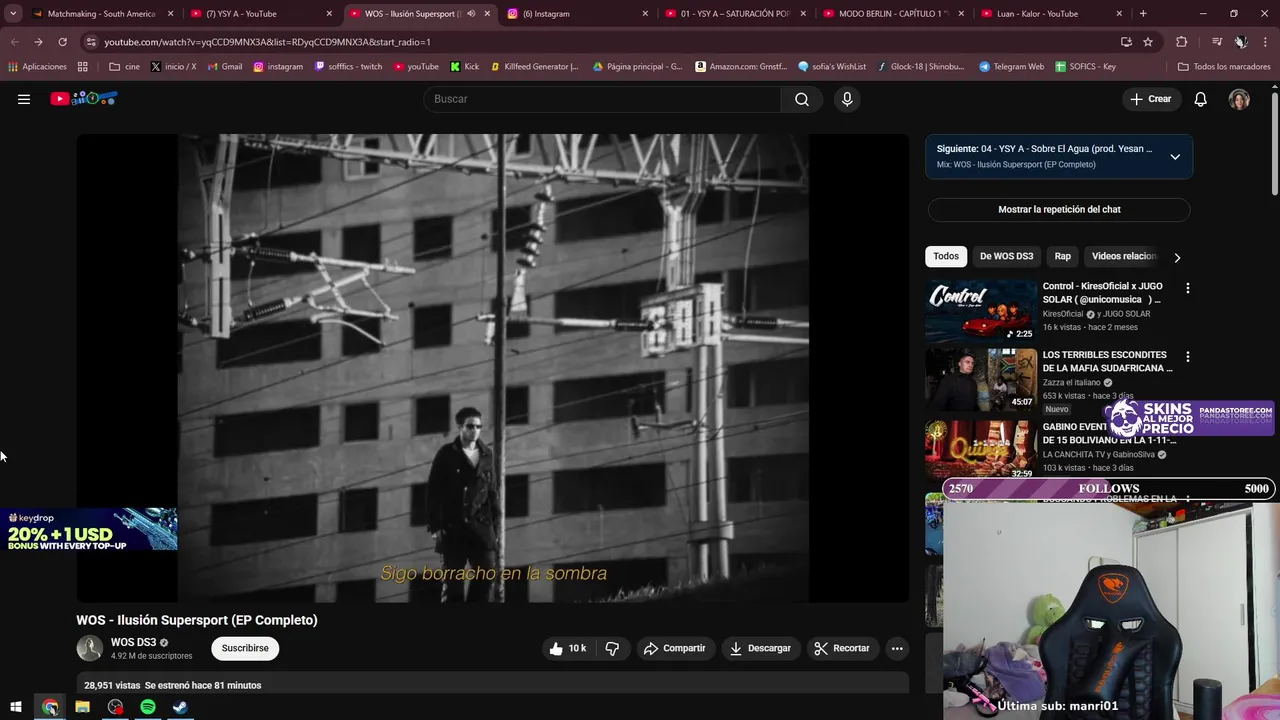Select the Todos filter chip
This screenshot has height=720, width=1280.
pos(946,257)
